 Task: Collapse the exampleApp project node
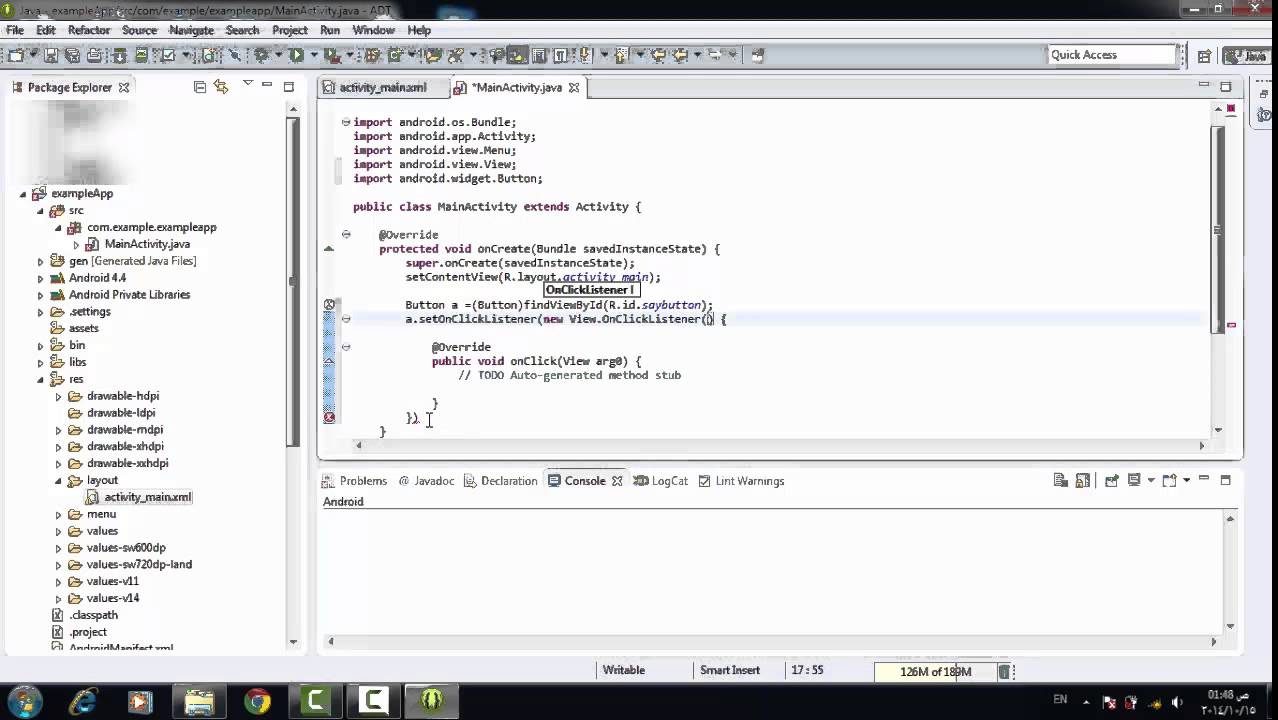pyautogui.click(x=23, y=194)
